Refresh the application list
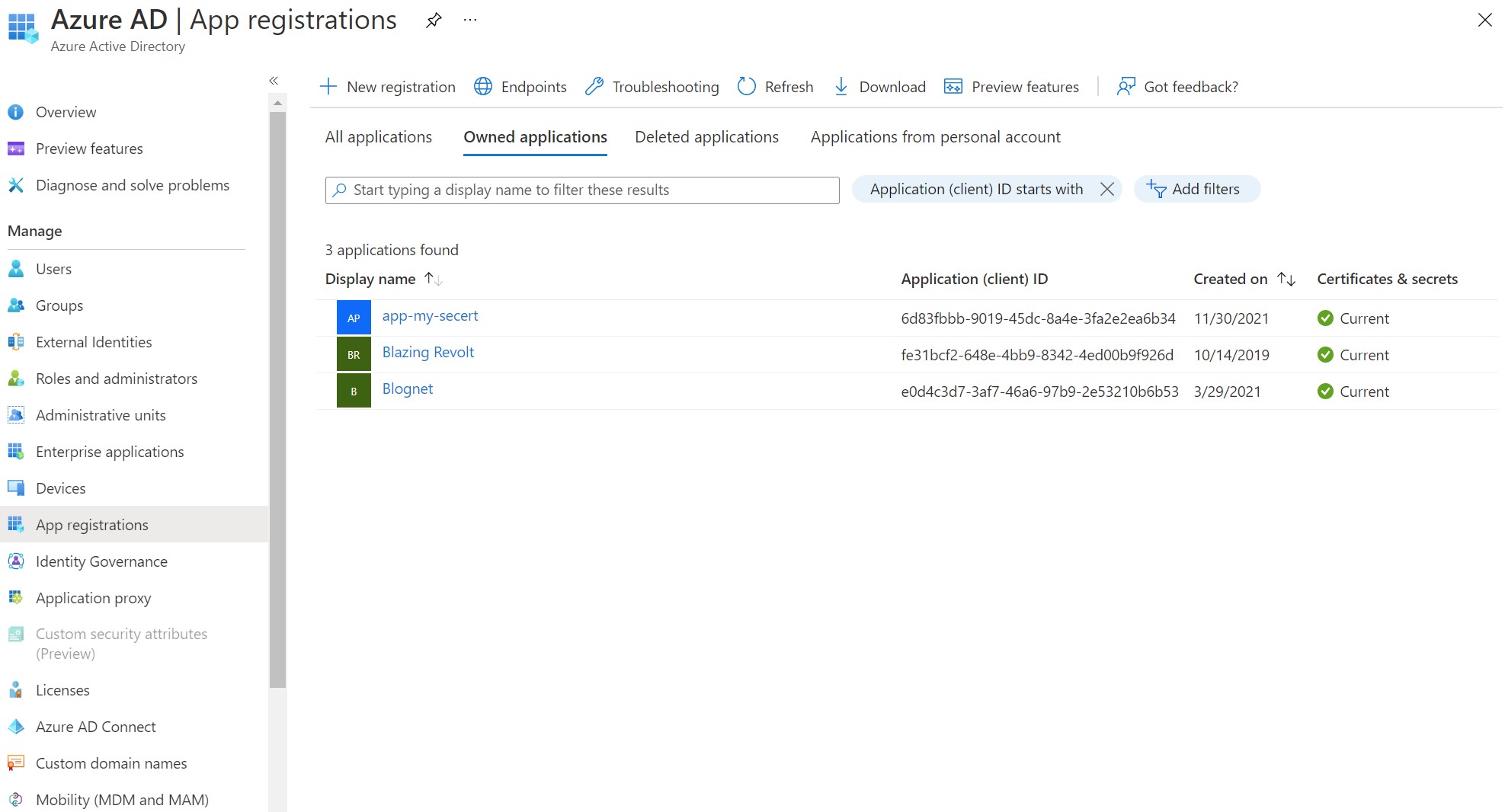 coord(776,86)
